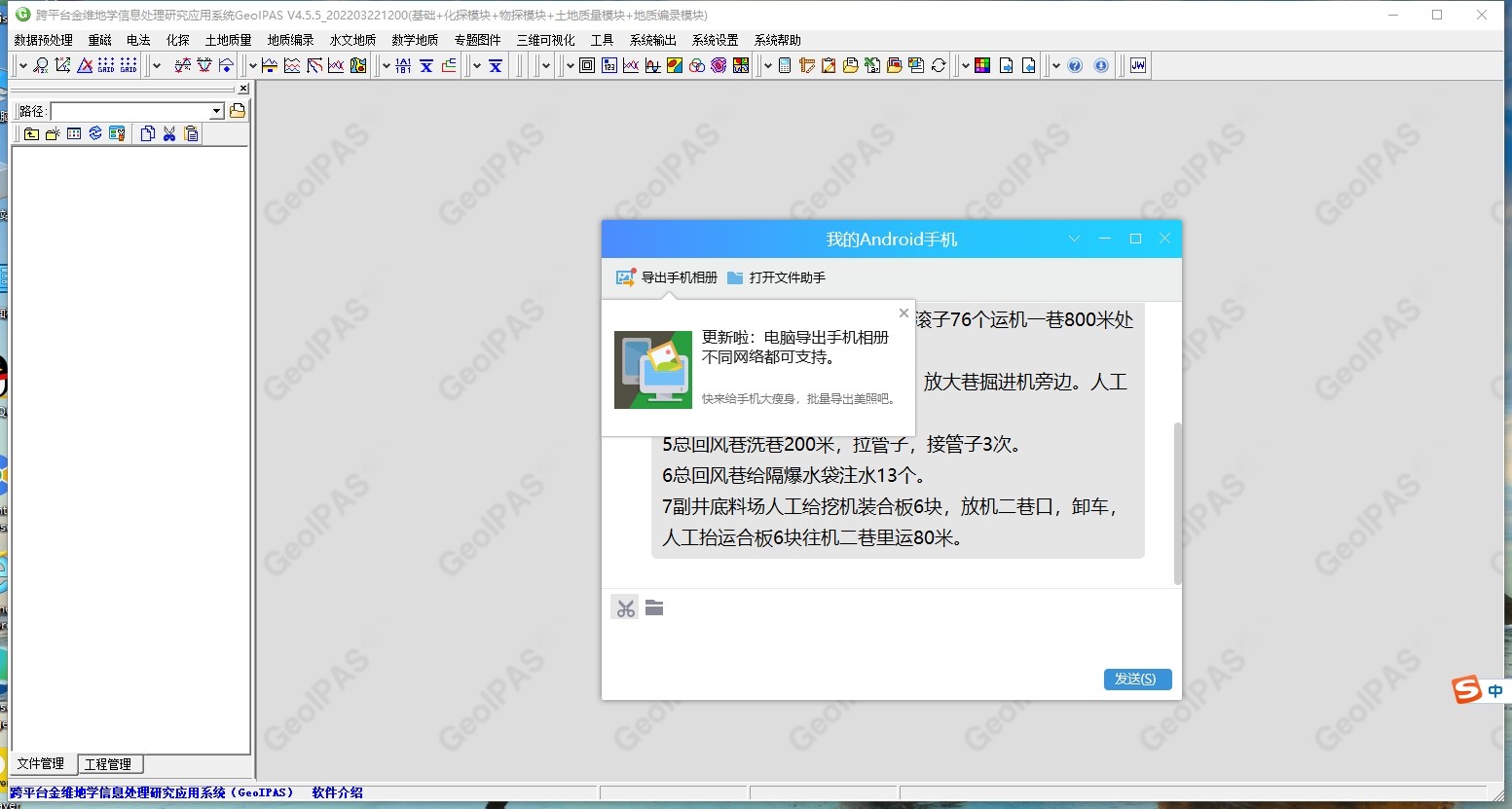Image resolution: width=1512 pixels, height=809 pixels.
Task: Click the blue download arrow icon
Action: pyautogui.click(x=1101, y=65)
